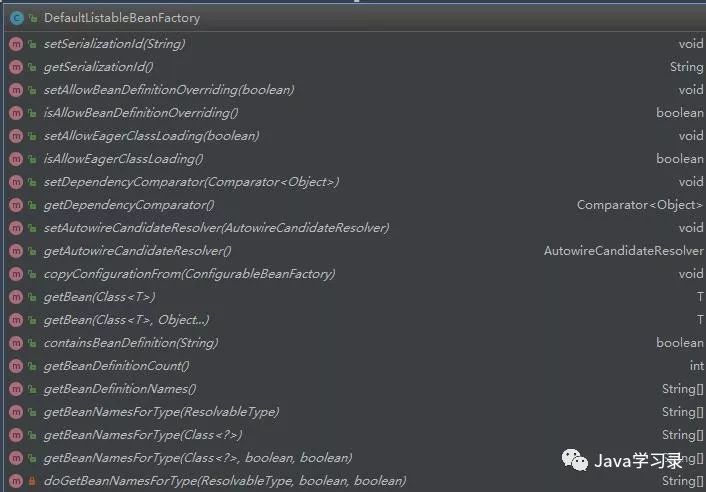The image size is (706, 492).
Task: Click method icon for isAllowEagerClassLoading()
Action: (16, 159)
